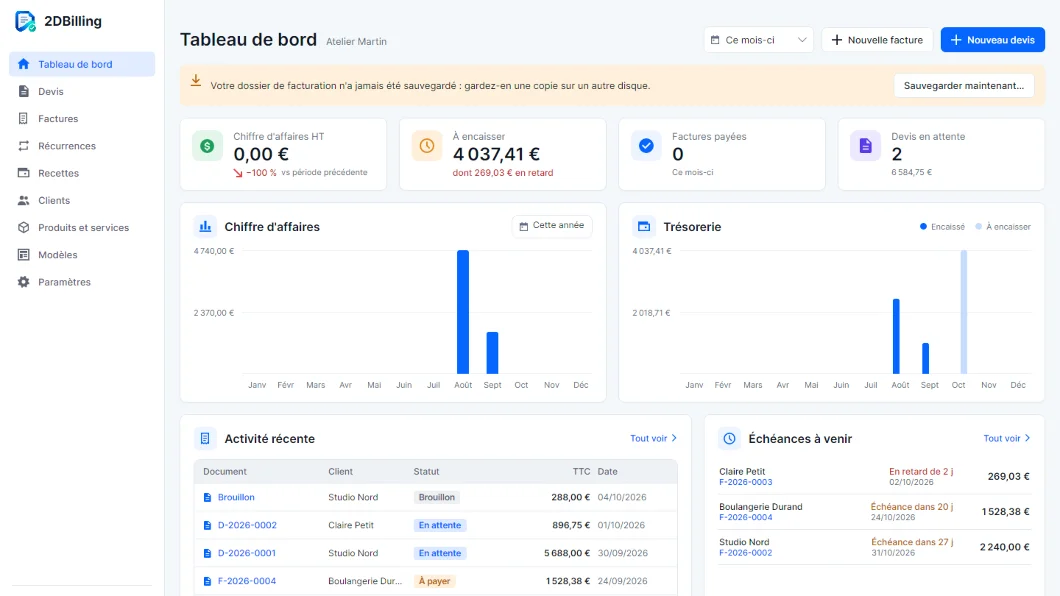
Task: Click the Nouveau devis button
Action: pos(992,40)
